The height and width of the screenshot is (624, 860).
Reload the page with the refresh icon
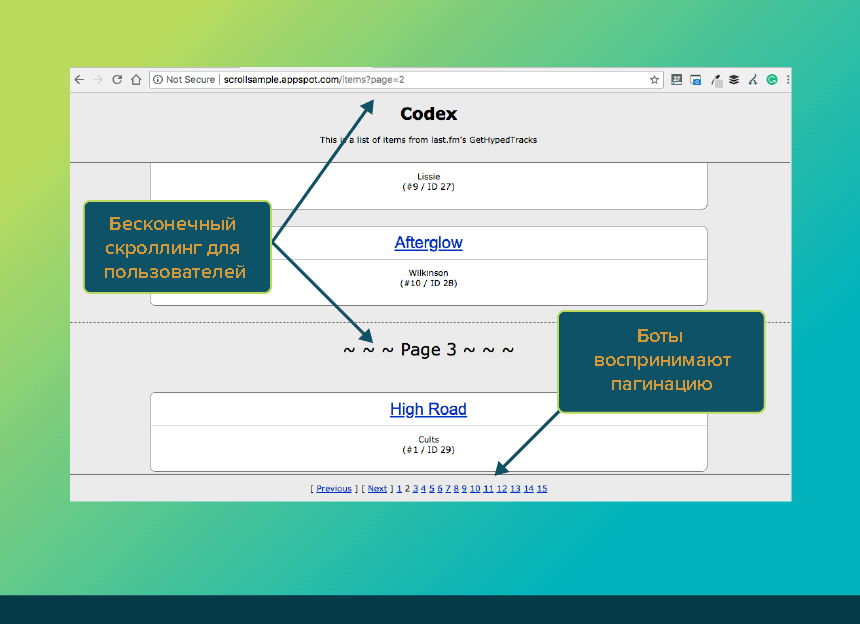(x=117, y=80)
